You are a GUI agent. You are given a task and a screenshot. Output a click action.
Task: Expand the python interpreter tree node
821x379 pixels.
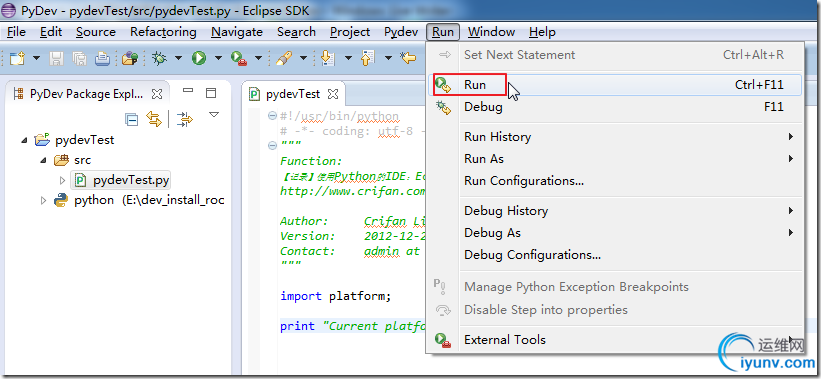(43, 200)
